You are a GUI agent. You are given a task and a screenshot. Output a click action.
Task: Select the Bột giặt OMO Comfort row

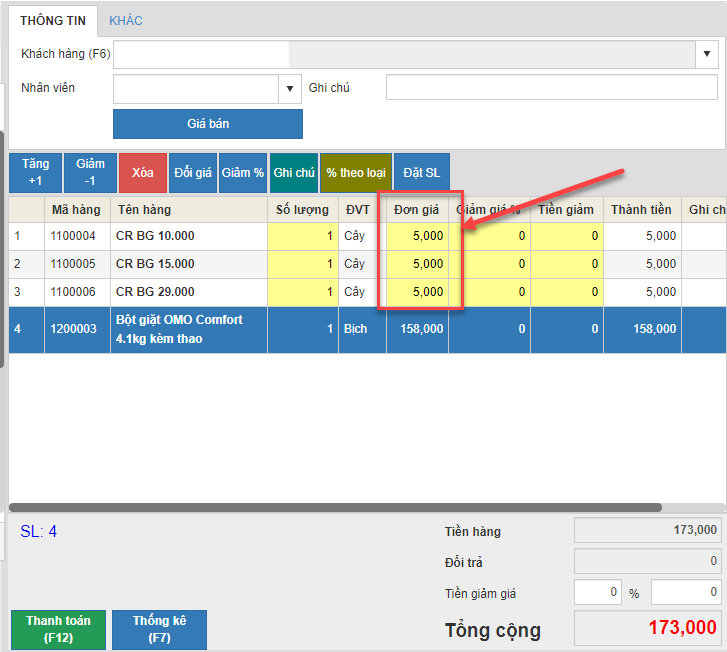180,329
